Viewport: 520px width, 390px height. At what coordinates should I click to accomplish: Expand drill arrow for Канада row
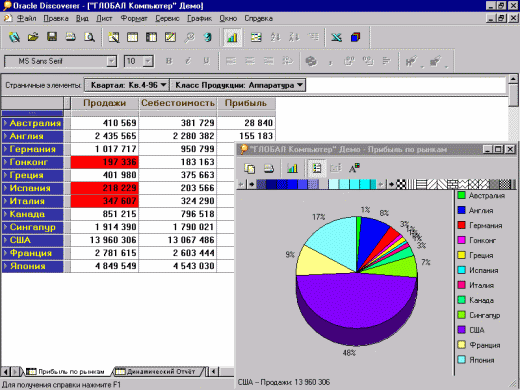pos(5,214)
